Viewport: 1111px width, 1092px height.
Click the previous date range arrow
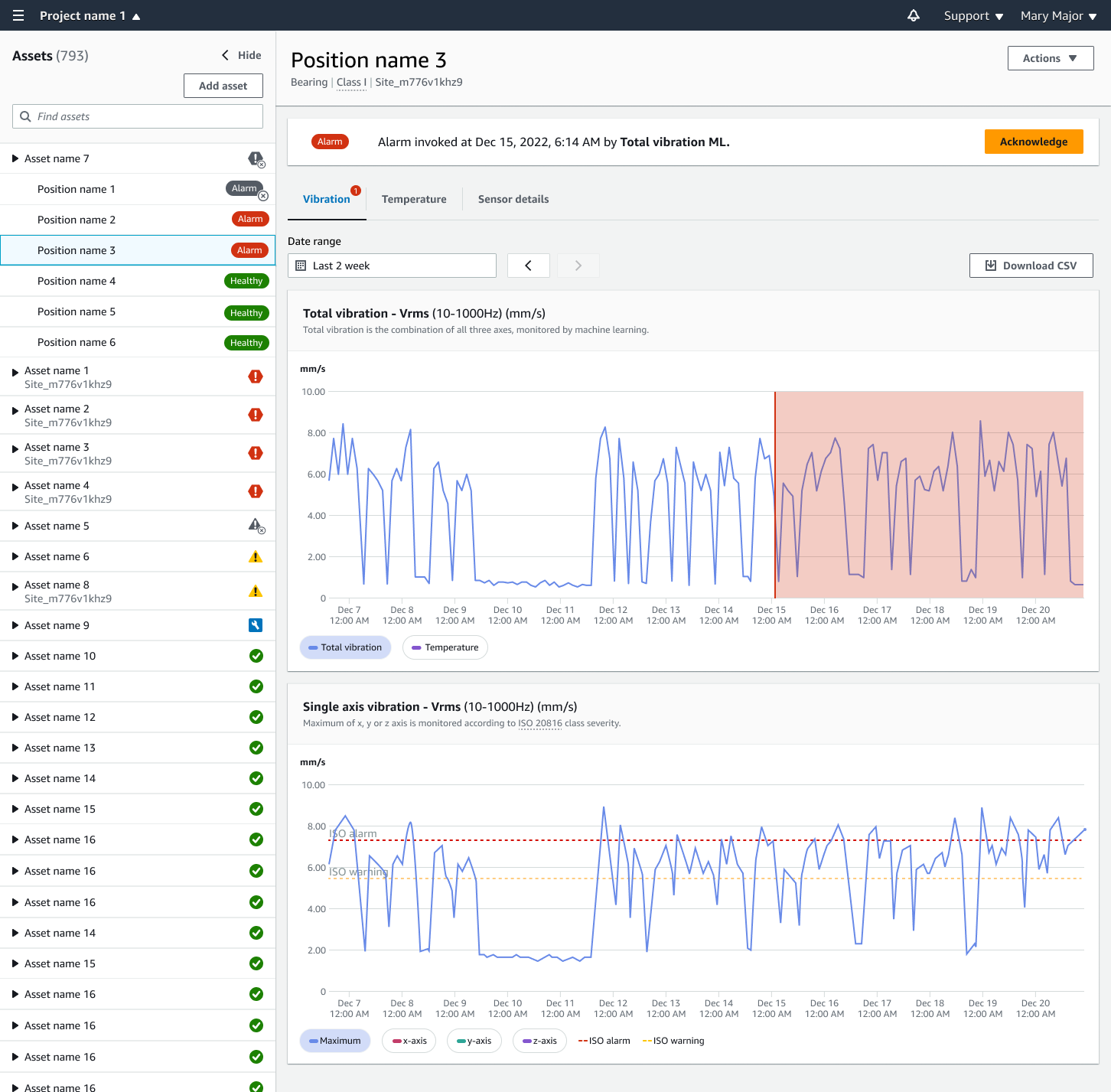528,266
